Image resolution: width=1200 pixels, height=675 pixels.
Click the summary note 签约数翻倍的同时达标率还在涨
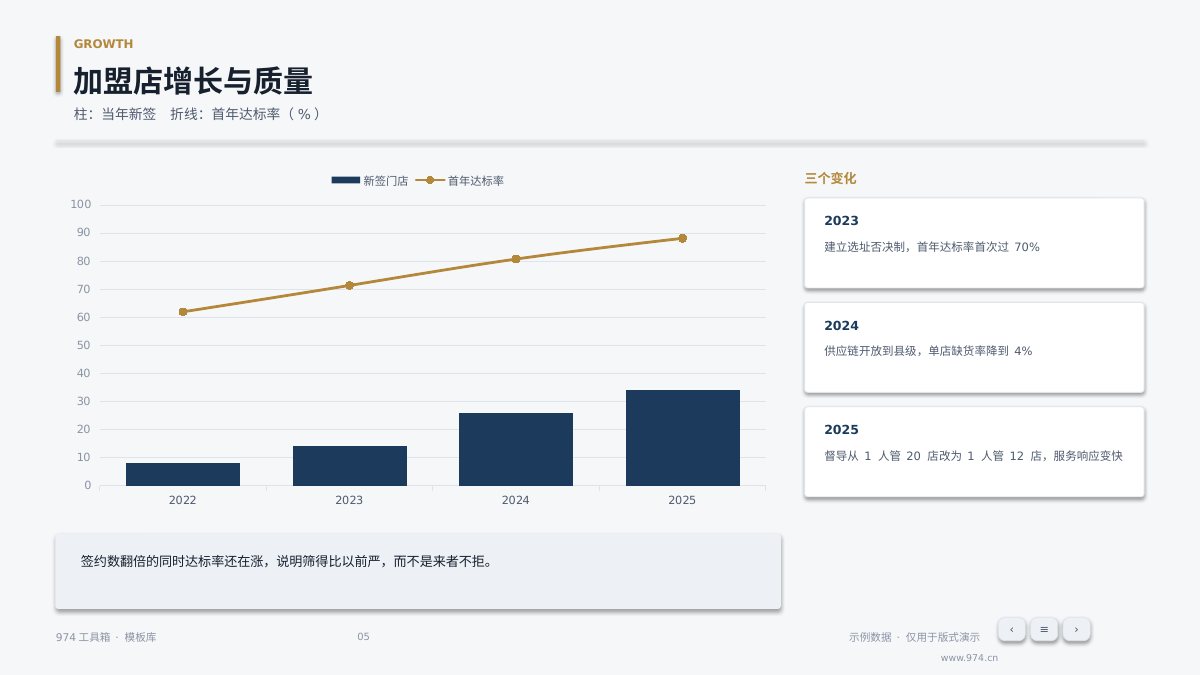click(x=287, y=562)
